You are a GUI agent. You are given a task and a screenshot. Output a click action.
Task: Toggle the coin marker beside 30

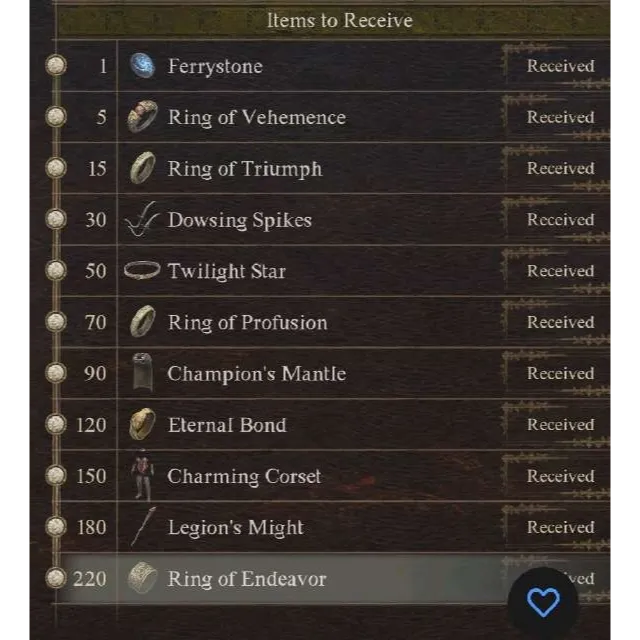[57, 220]
